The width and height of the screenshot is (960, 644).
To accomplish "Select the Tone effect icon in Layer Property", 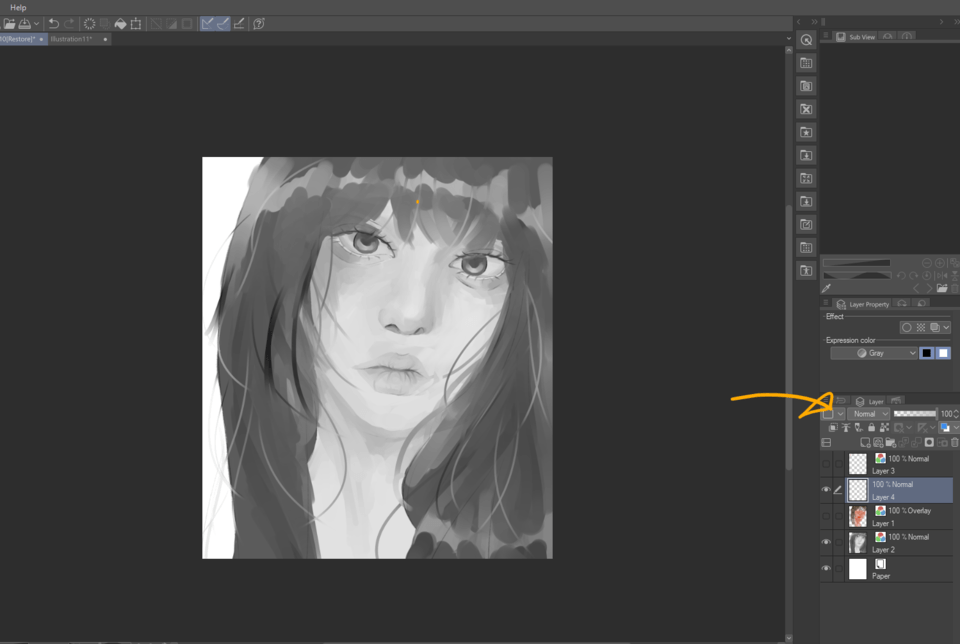I will (921, 327).
